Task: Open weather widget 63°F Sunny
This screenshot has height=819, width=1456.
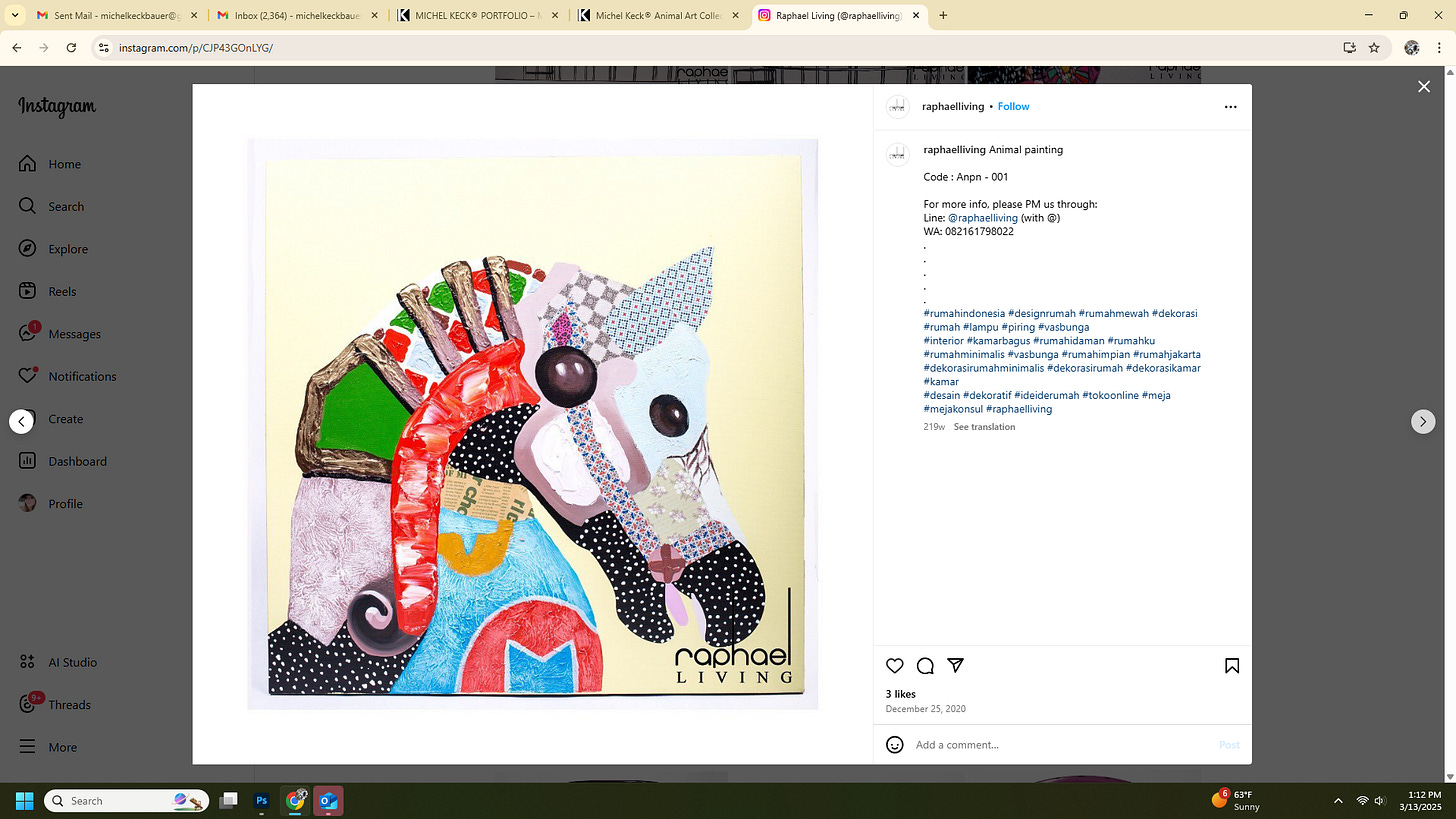Action: [x=1236, y=800]
